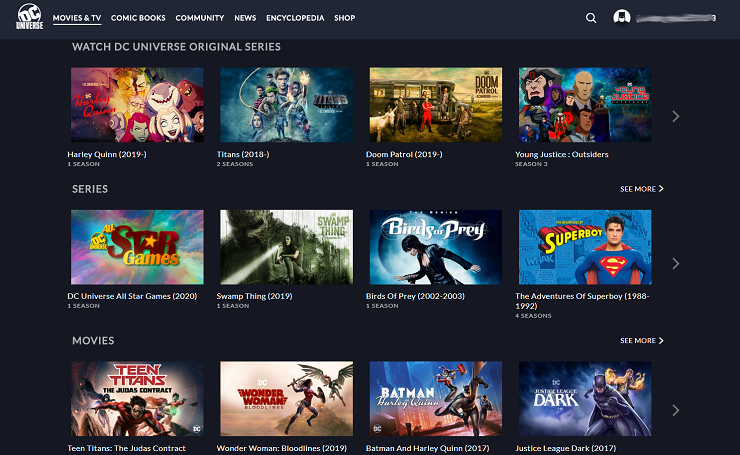Click the DC Universe logo
The image size is (740, 455).
click(30, 17)
